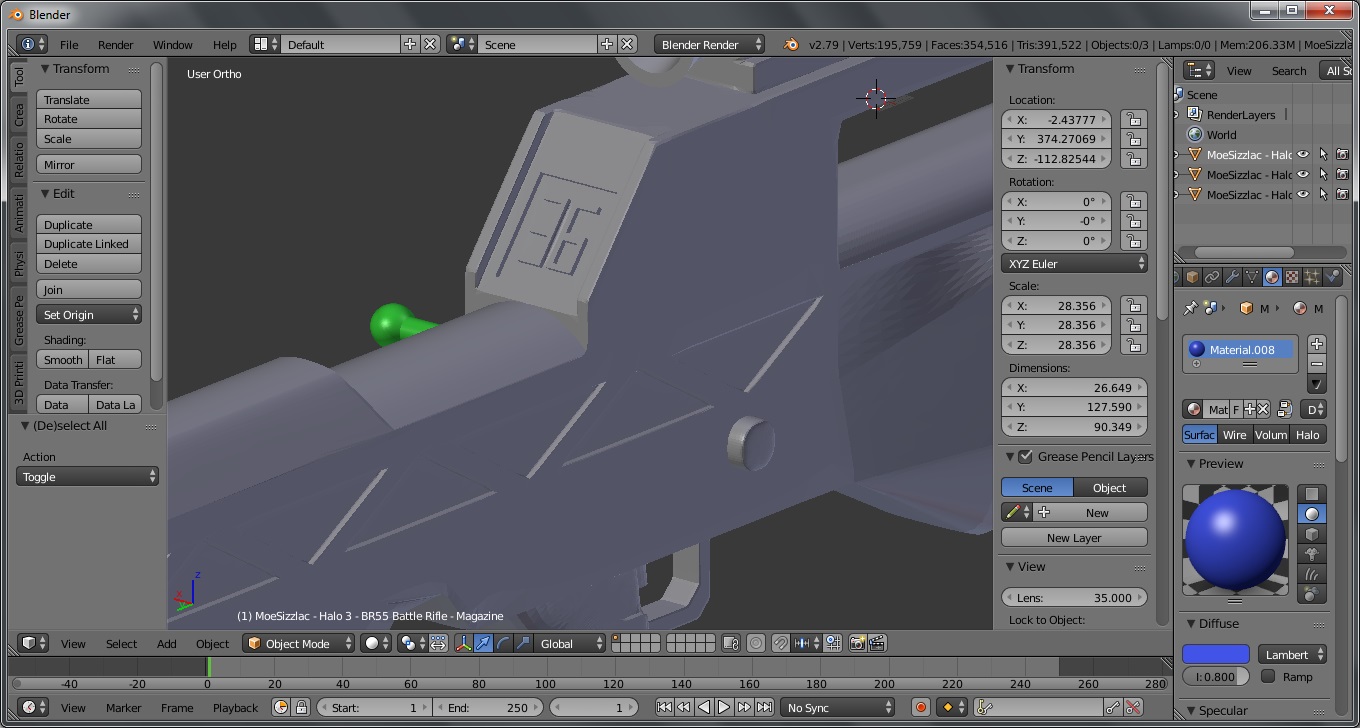Screen dimensions: 1360x728
Task: Open the Constraints chain-link tab icon
Action: (1212, 277)
